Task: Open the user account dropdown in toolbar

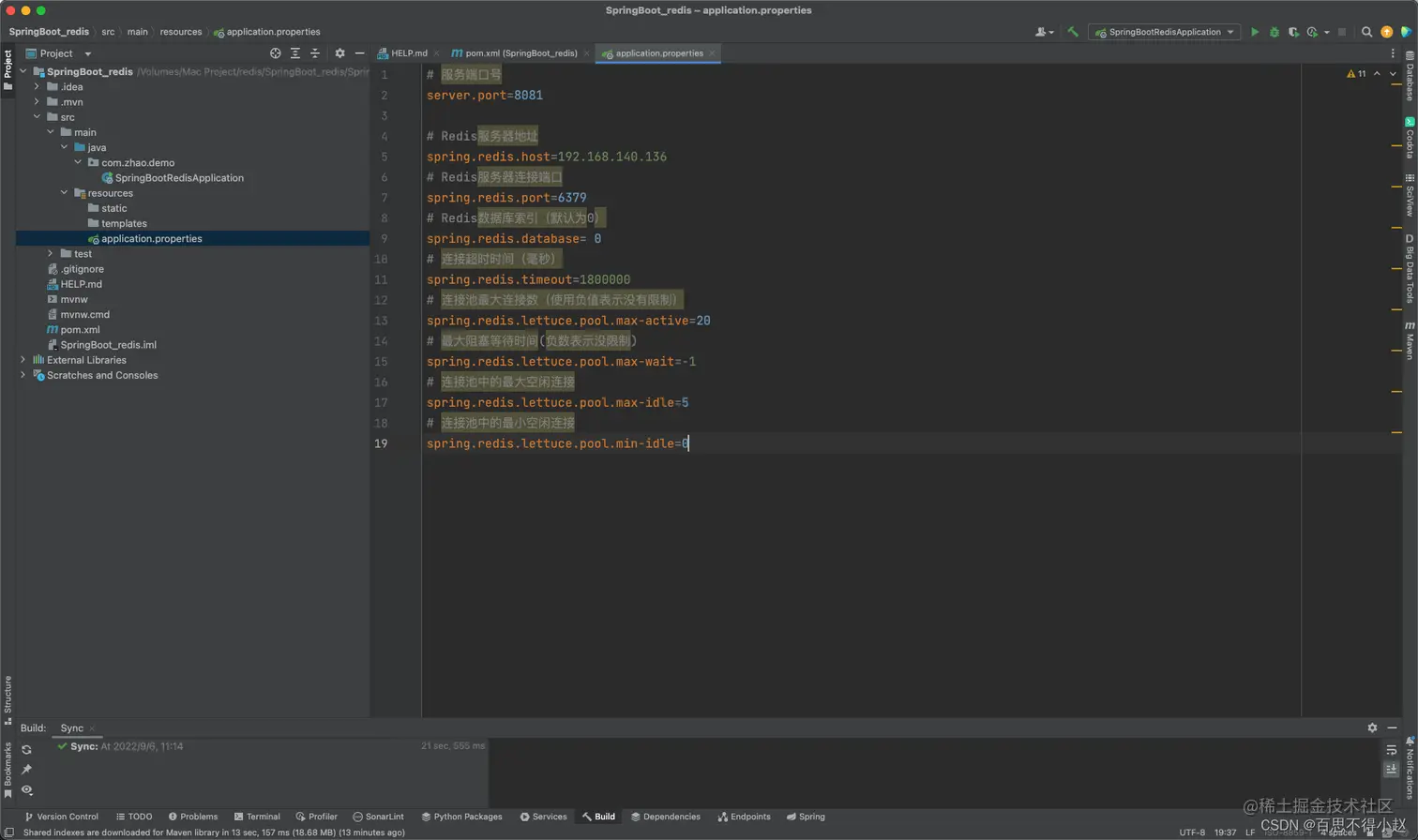Action: (1044, 32)
